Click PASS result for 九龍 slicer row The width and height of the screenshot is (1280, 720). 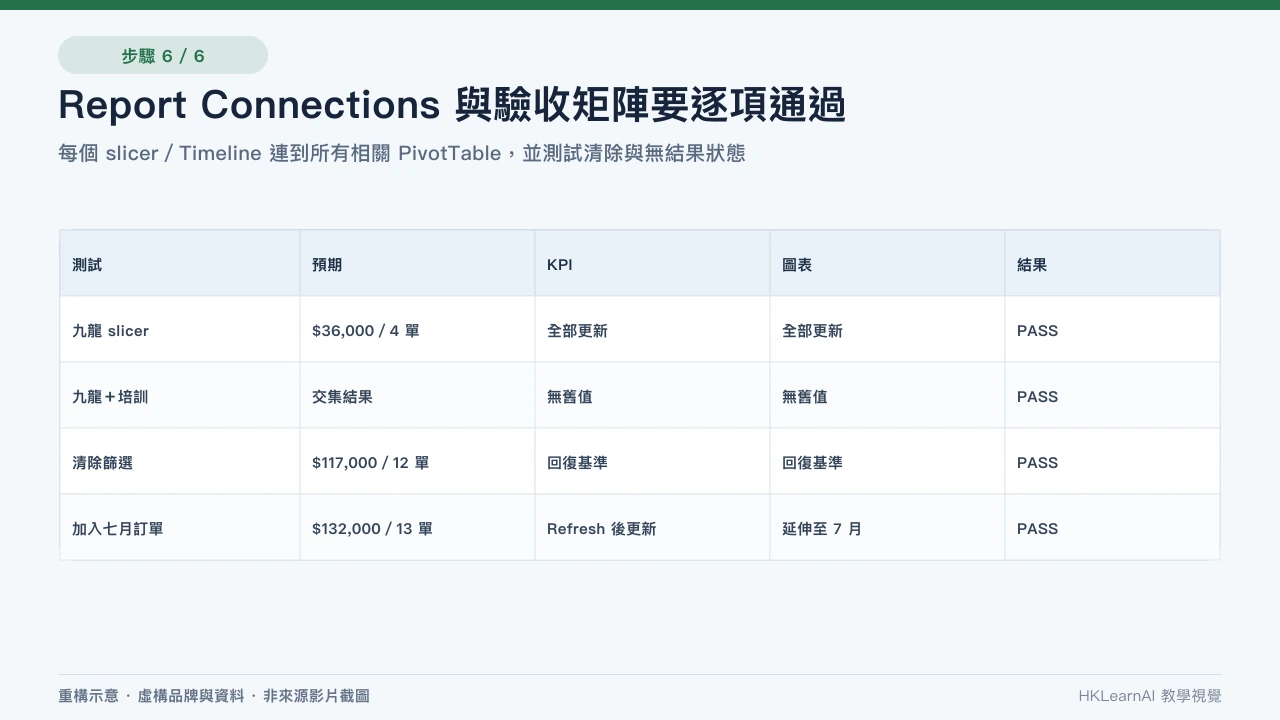(1112, 330)
